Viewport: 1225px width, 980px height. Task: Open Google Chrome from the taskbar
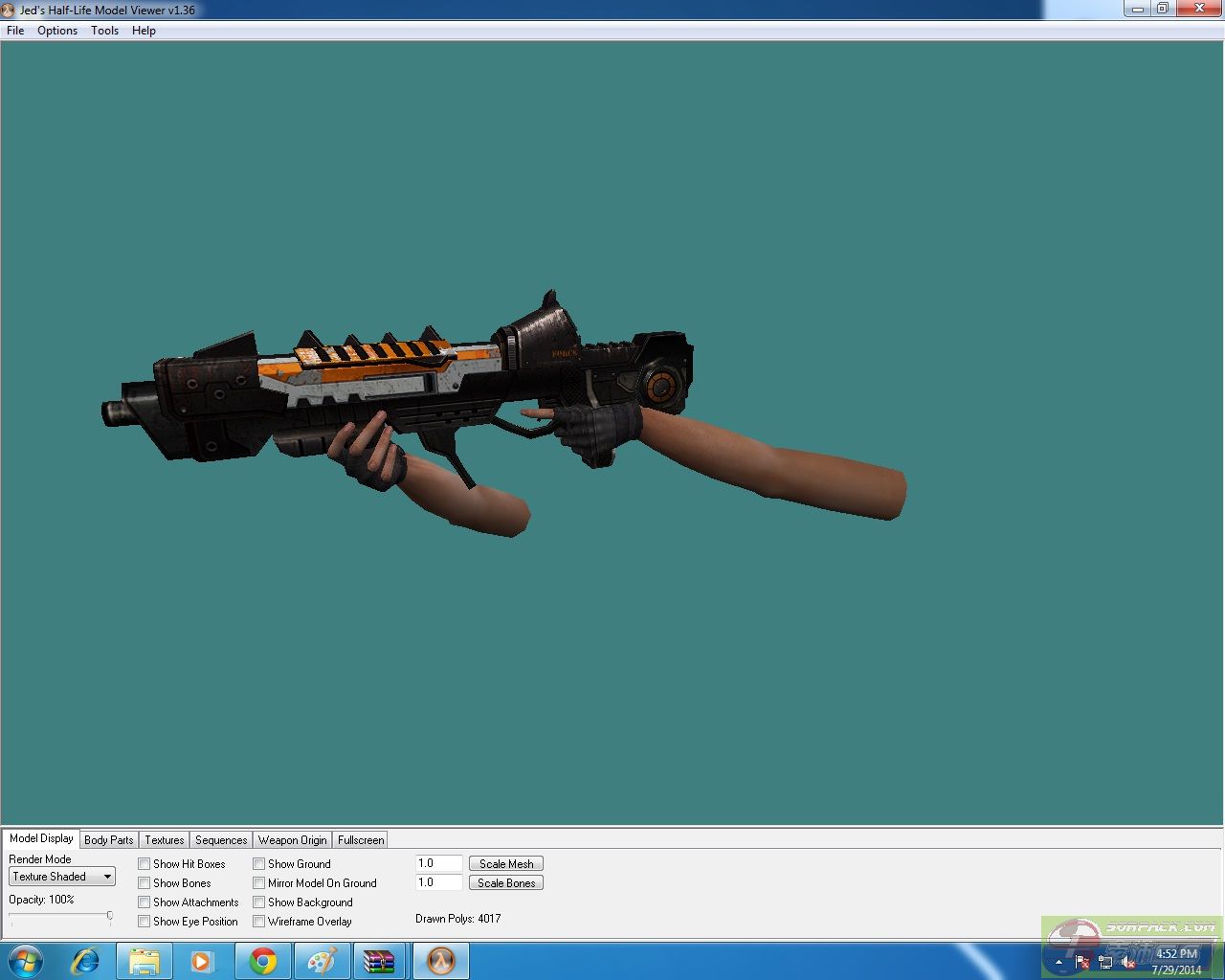[263, 961]
